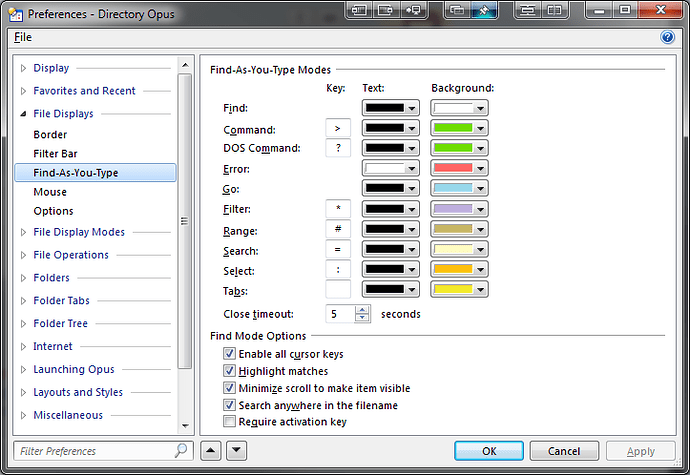Click the split-panes title bar icon

554,10
